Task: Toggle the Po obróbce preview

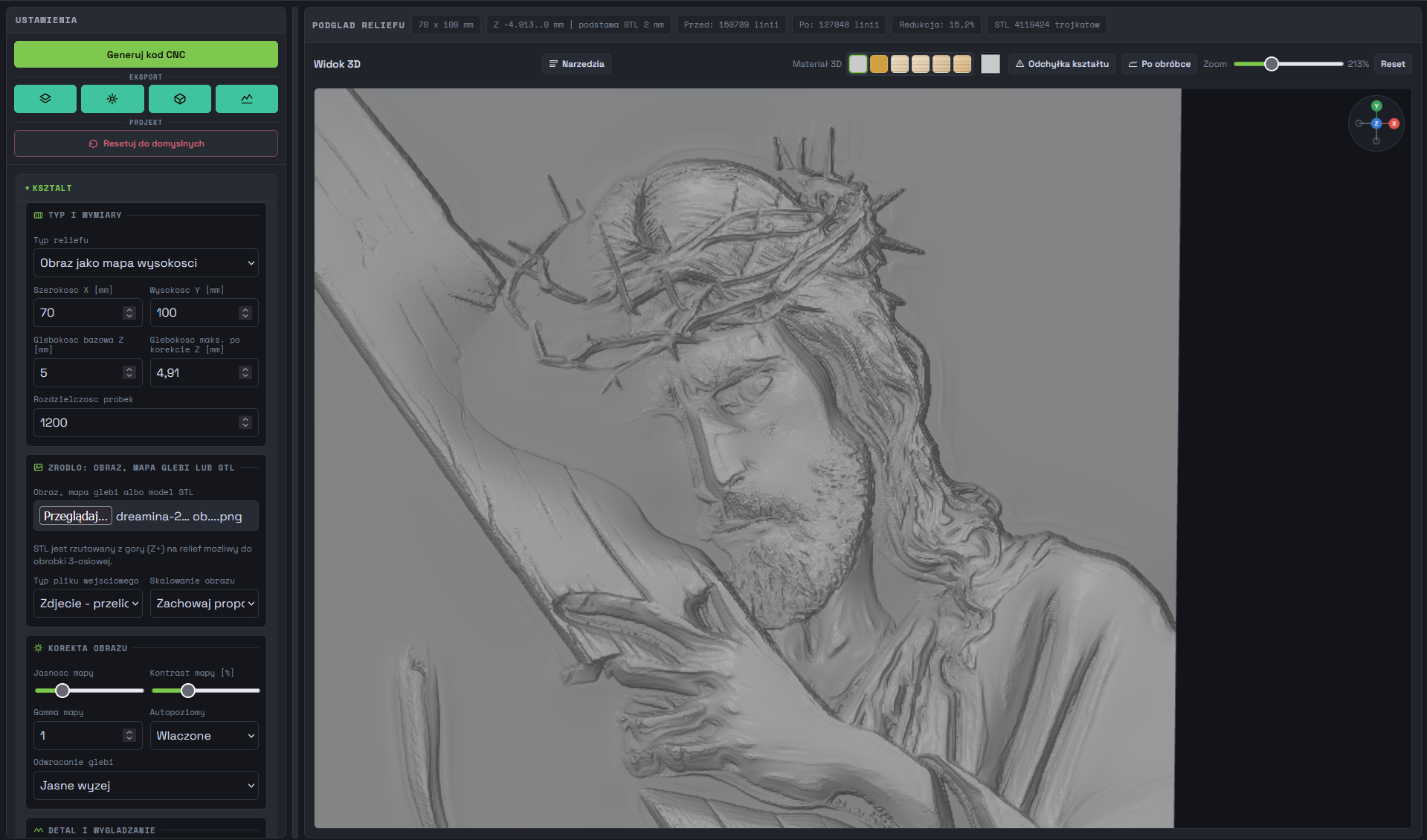Action: pos(1159,64)
